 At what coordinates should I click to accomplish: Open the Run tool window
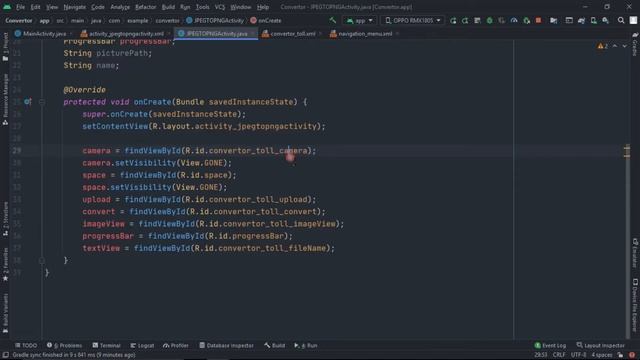point(306,345)
